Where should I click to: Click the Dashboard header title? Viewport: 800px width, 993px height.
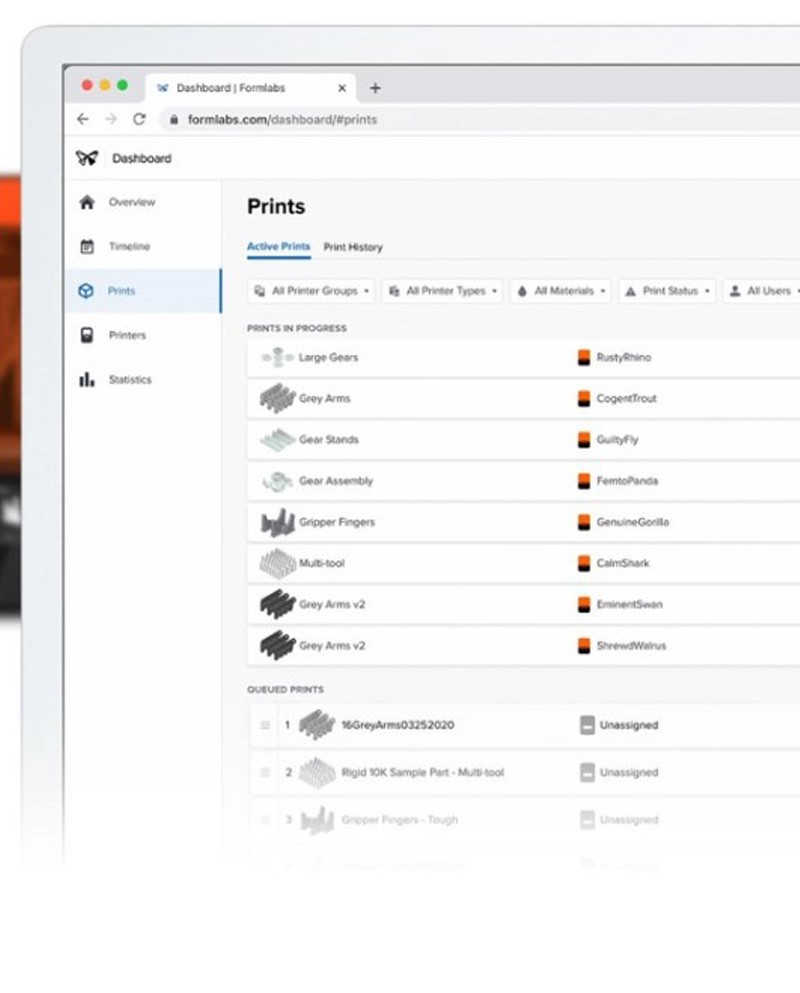142,158
